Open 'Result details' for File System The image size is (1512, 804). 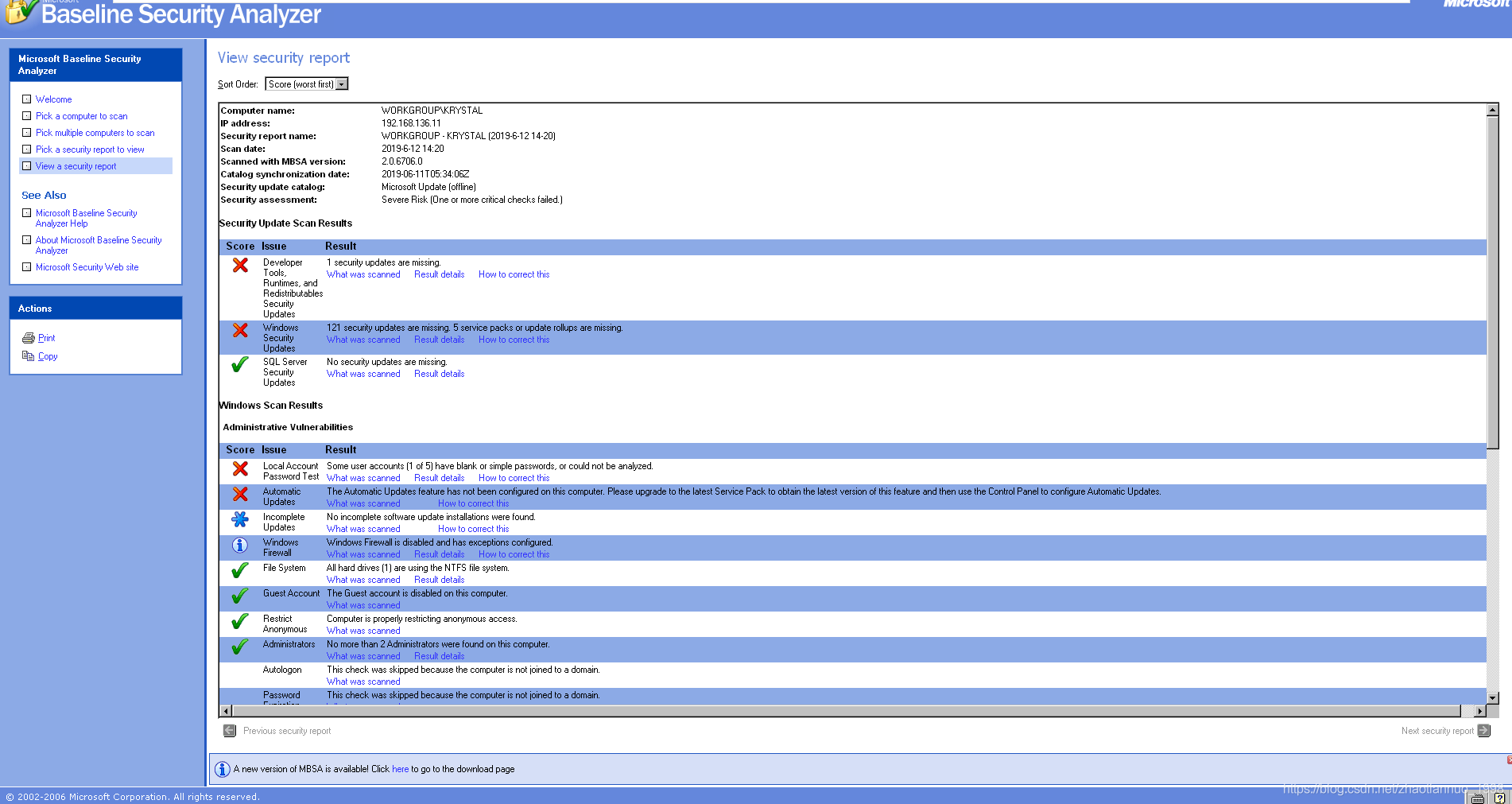(439, 580)
